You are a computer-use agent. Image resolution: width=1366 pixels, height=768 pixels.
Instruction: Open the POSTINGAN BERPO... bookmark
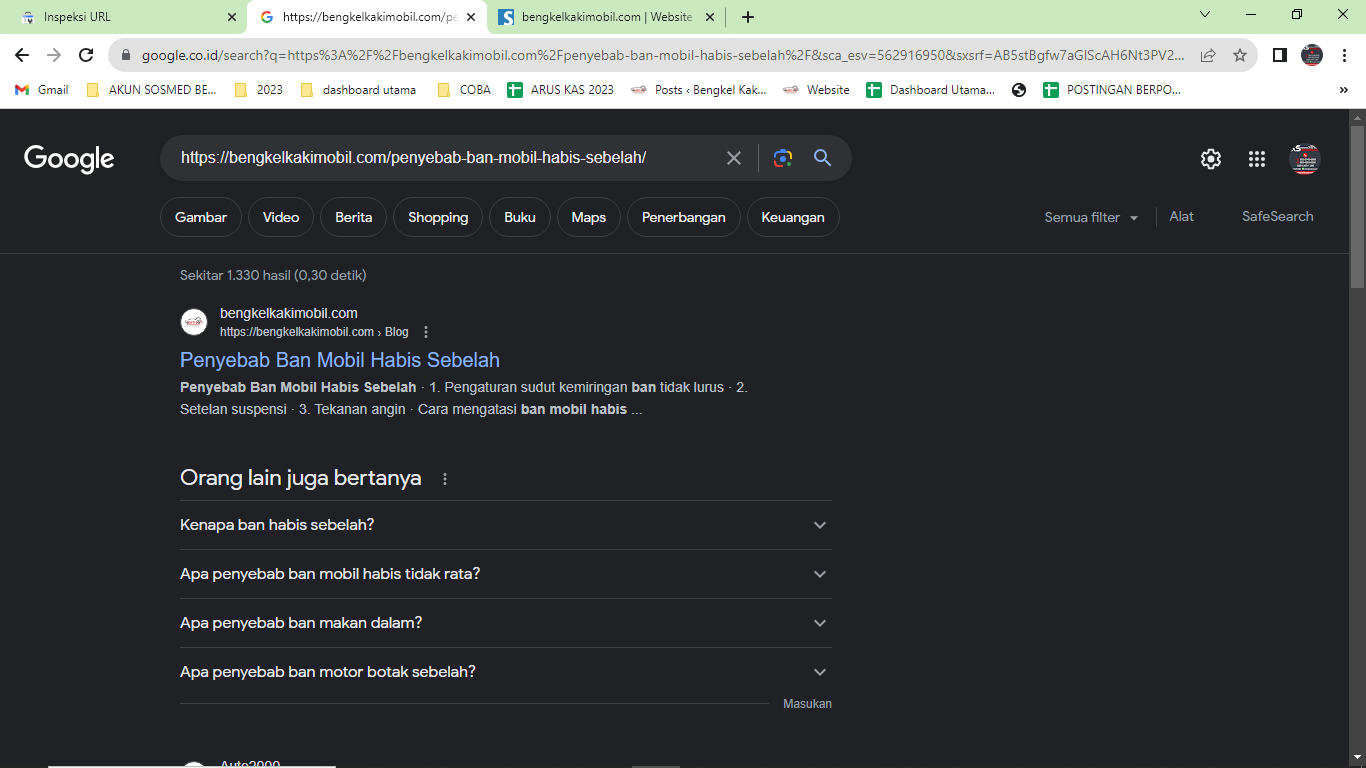1112,90
